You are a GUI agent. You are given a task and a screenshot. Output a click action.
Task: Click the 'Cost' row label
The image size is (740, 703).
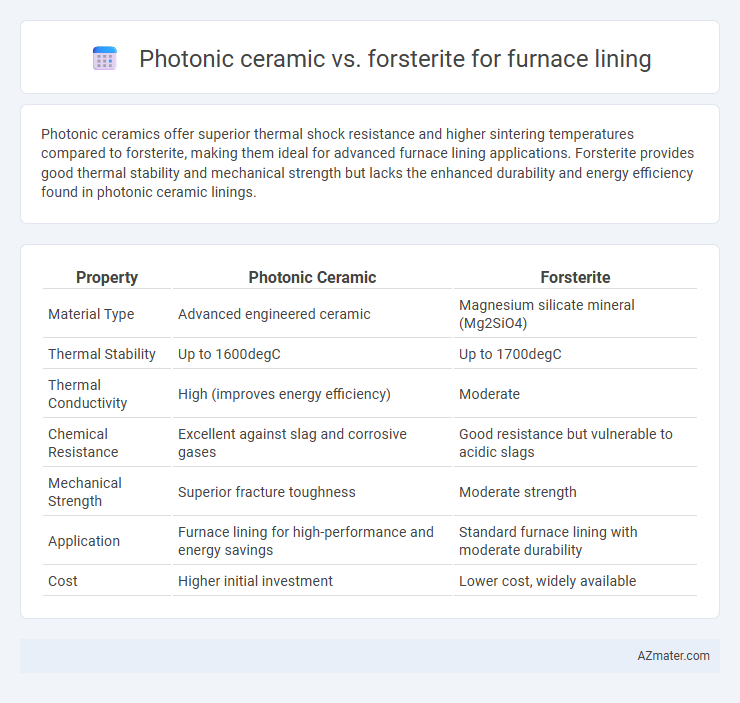tap(63, 581)
